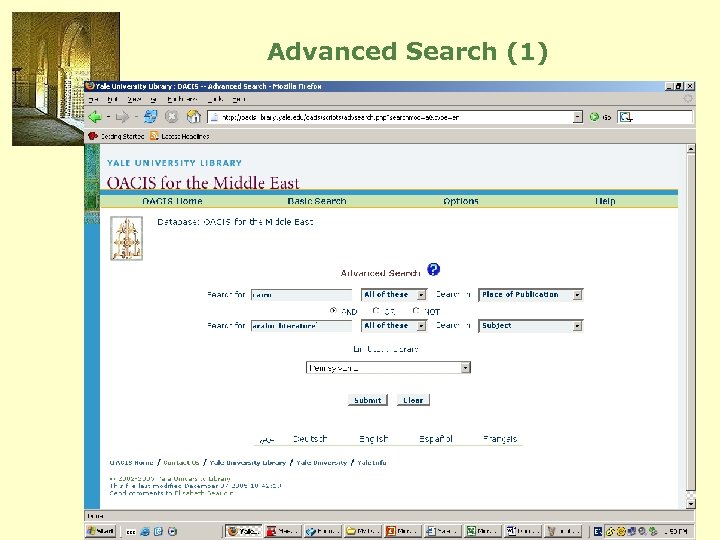Open the first 'All of these' dropdown
The image size is (720, 540).
(394, 295)
